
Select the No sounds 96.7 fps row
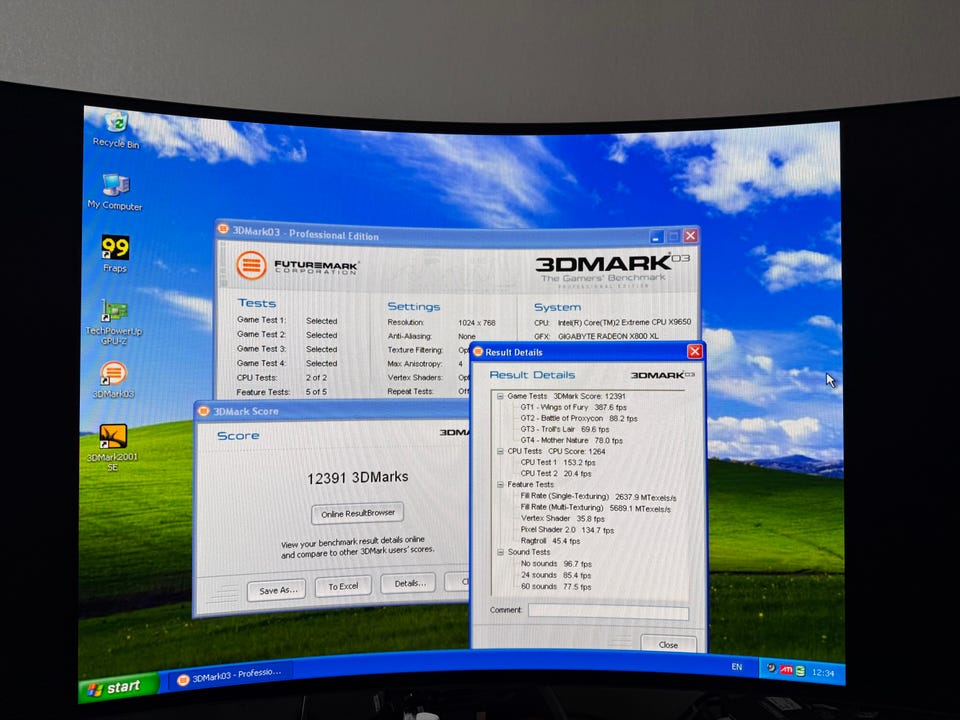point(556,564)
